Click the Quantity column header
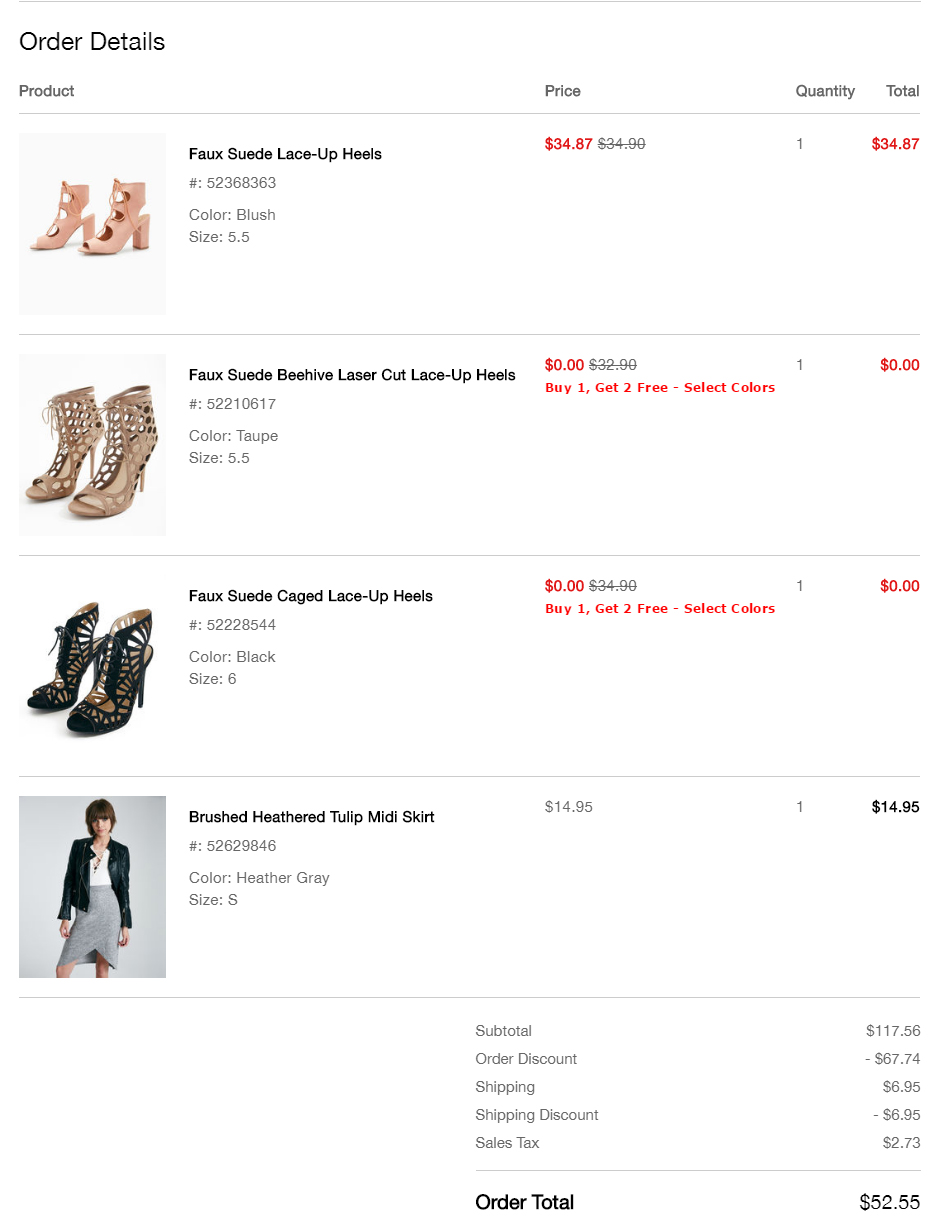The height and width of the screenshot is (1231, 948). coord(825,91)
